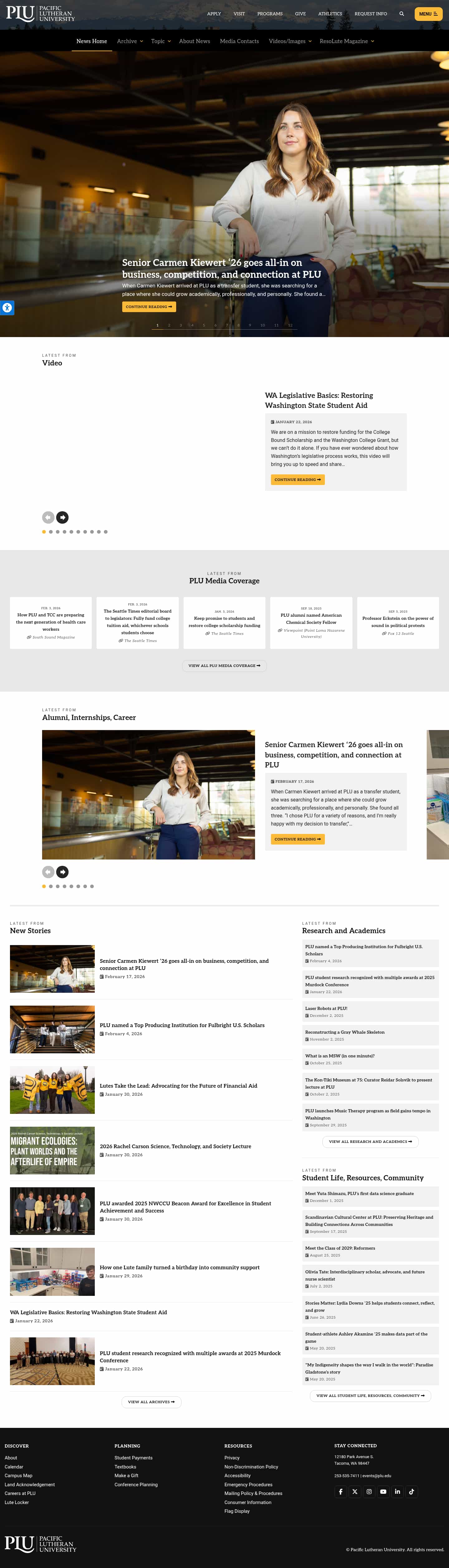Click previous arrow in Alumni, Internships carousel
The width and height of the screenshot is (449, 1568).
point(48,872)
